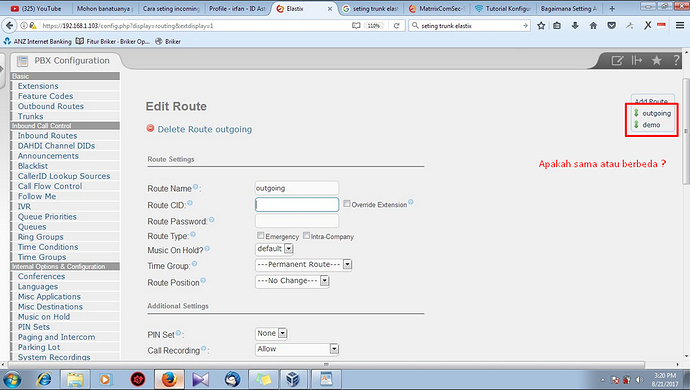The image size is (690, 390).
Task: Click the red delete route icon
Action: [x=150, y=128]
